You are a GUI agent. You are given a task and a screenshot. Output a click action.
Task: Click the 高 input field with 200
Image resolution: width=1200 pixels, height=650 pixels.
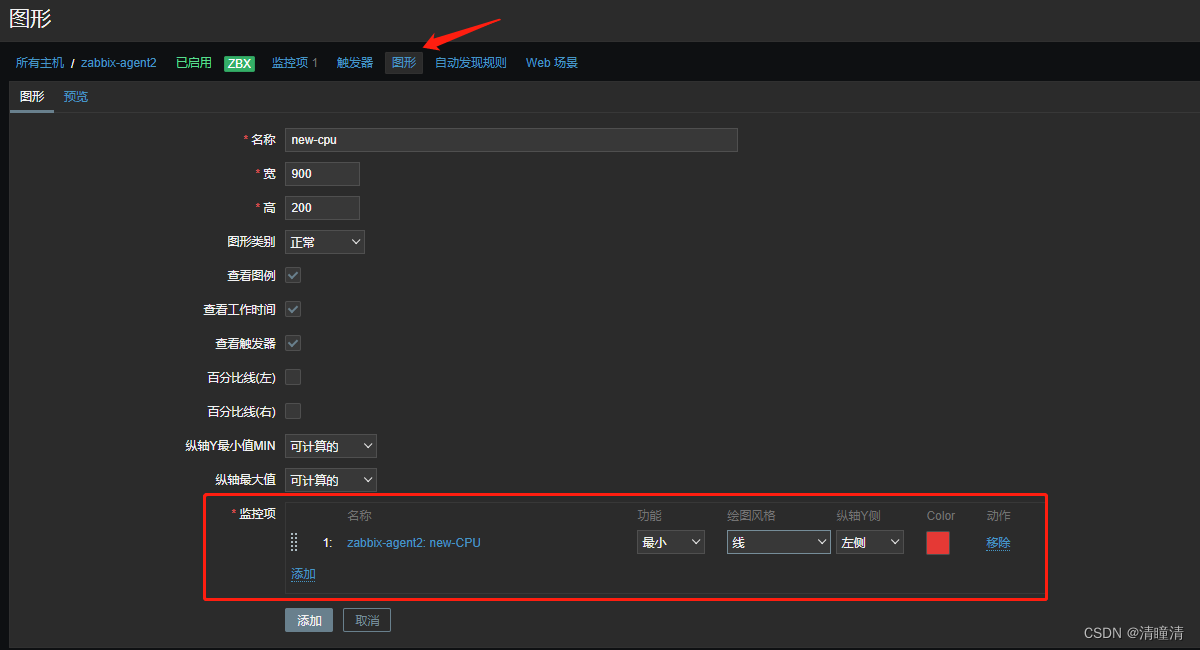[322, 208]
